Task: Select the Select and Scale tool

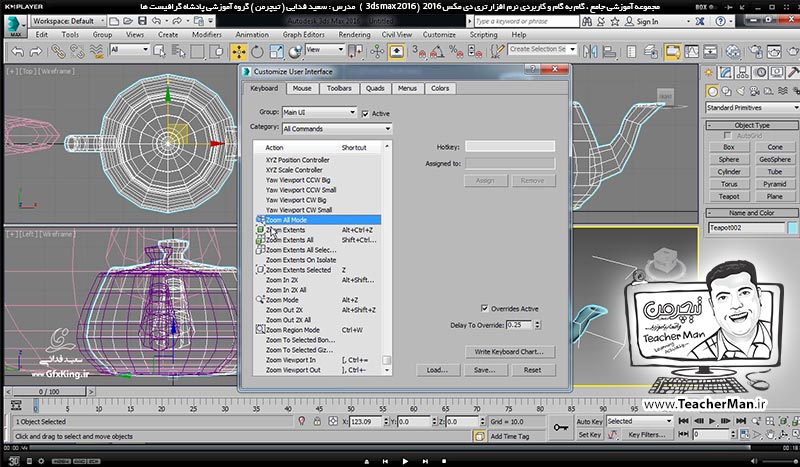Action: pyautogui.click(x=276, y=51)
